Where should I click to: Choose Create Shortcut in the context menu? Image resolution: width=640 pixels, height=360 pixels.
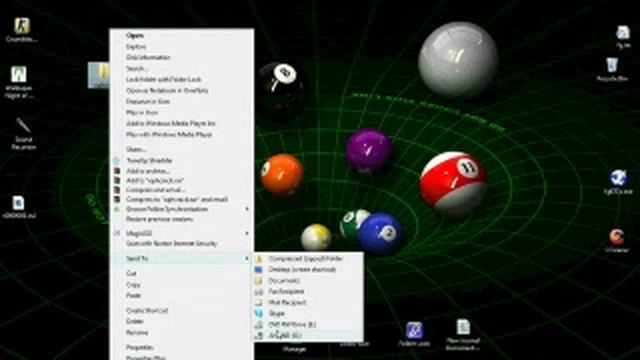click(x=147, y=311)
